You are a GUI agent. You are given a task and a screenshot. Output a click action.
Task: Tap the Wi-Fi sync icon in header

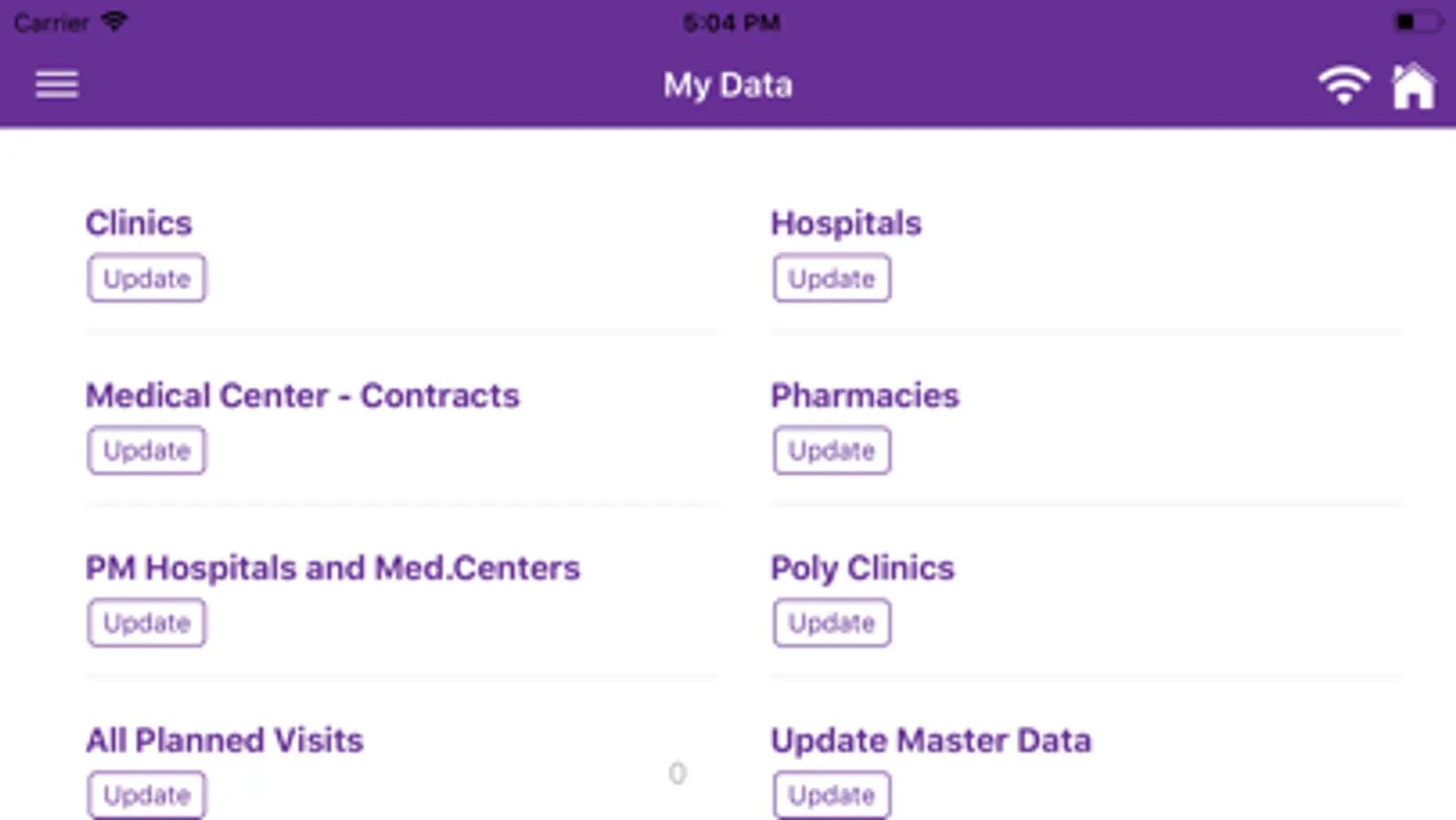[1344, 87]
